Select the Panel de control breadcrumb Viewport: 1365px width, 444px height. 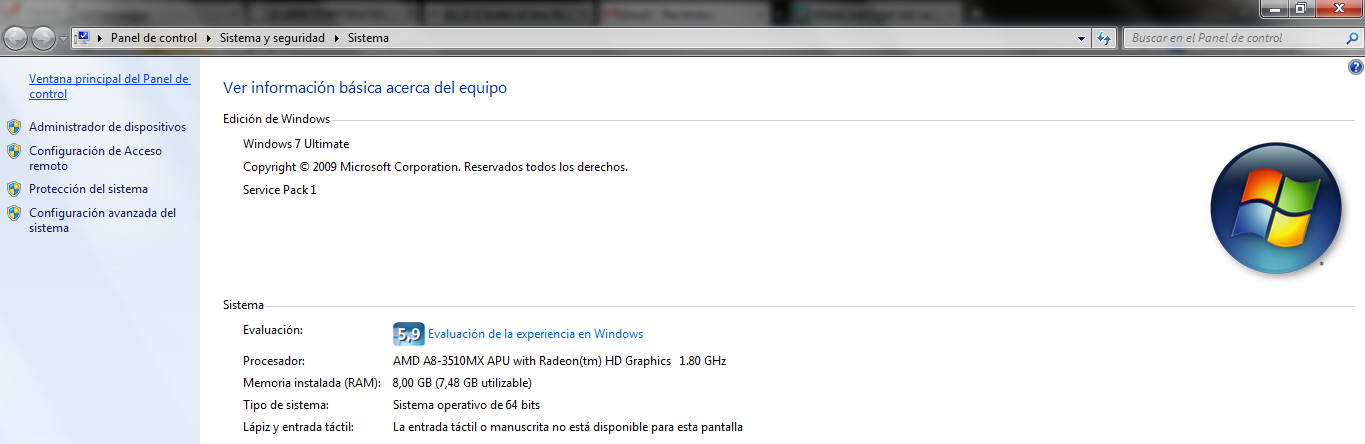pos(155,38)
